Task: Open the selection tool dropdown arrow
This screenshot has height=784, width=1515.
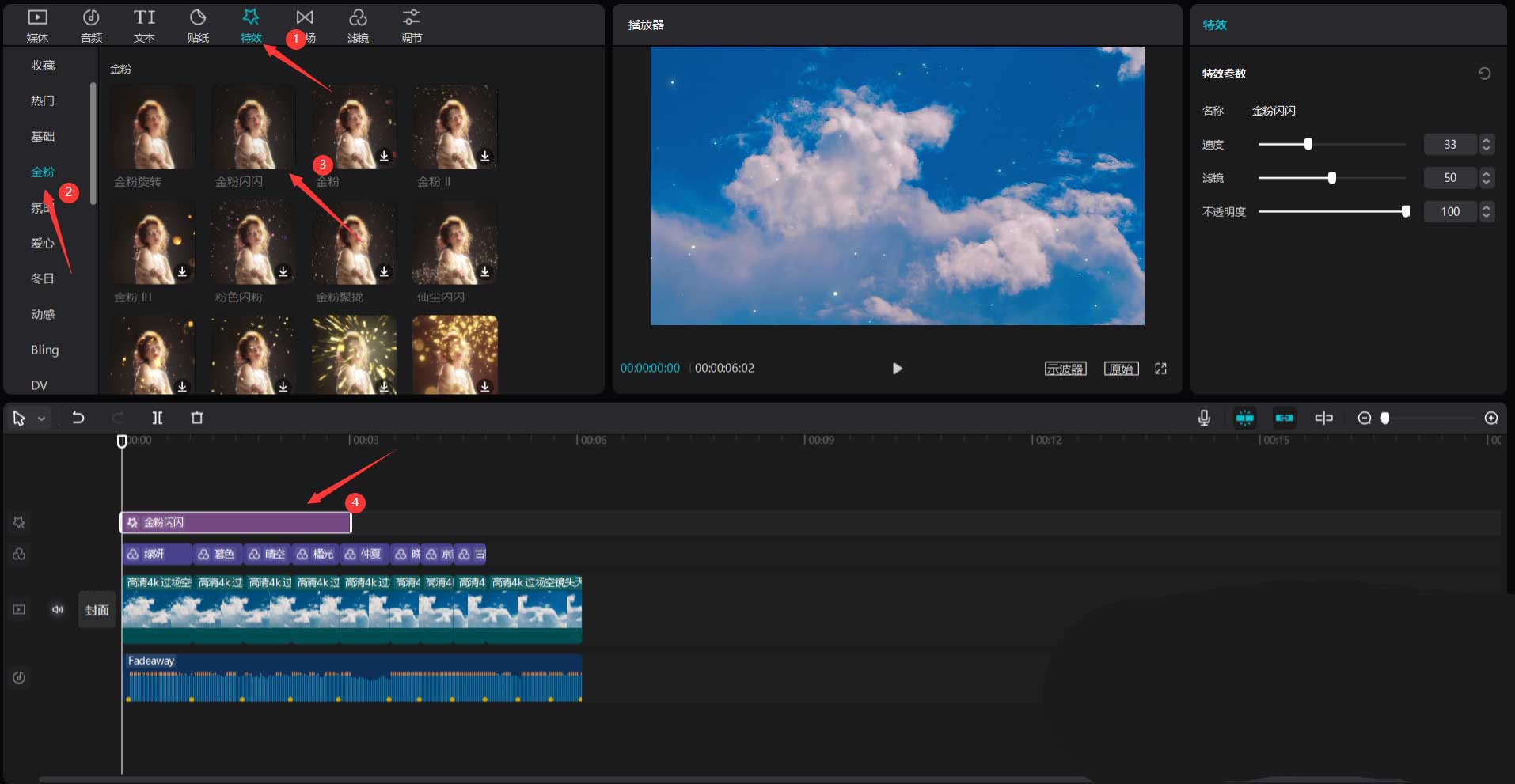Action: 41,419
